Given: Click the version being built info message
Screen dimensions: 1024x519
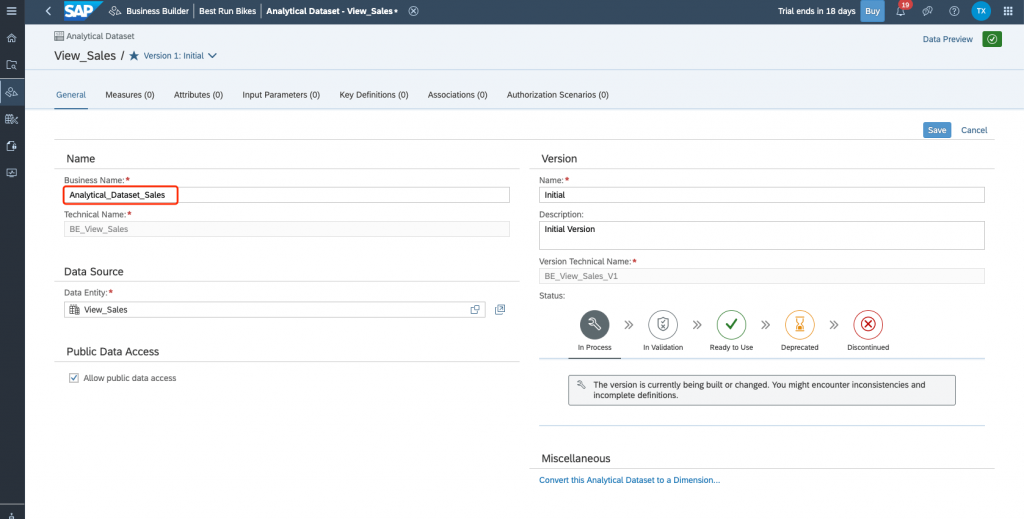Looking at the screenshot, I should pyautogui.click(x=761, y=390).
